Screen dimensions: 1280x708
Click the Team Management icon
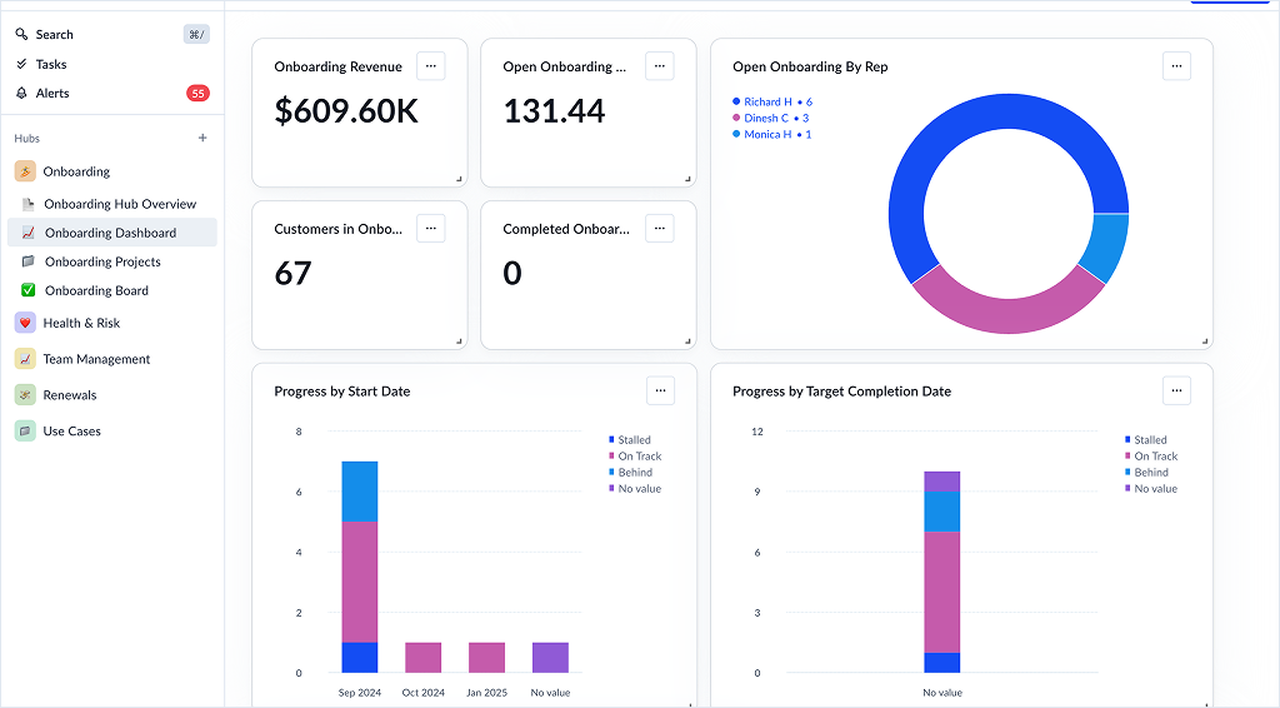pyautogui.click(x=25, y=359)
